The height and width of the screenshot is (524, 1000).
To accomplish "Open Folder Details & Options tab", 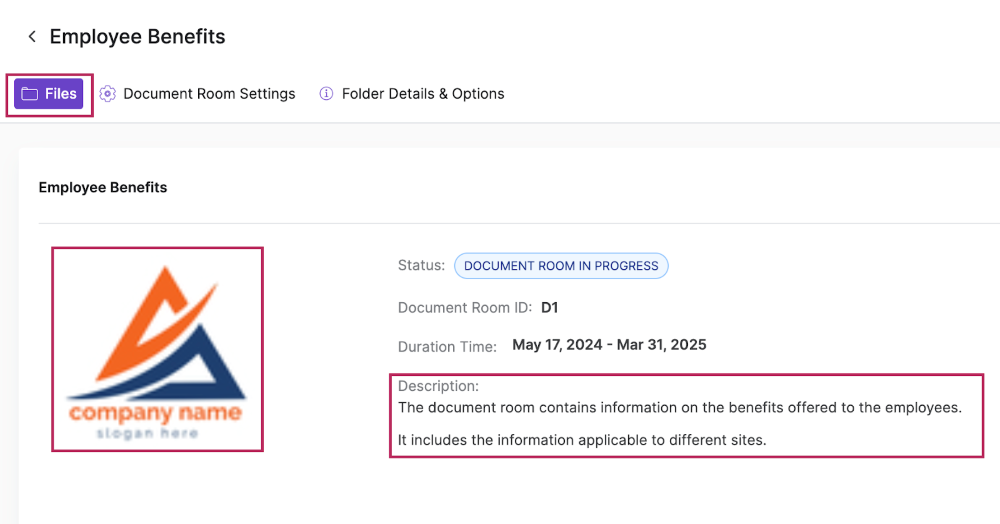I will 412,94.
